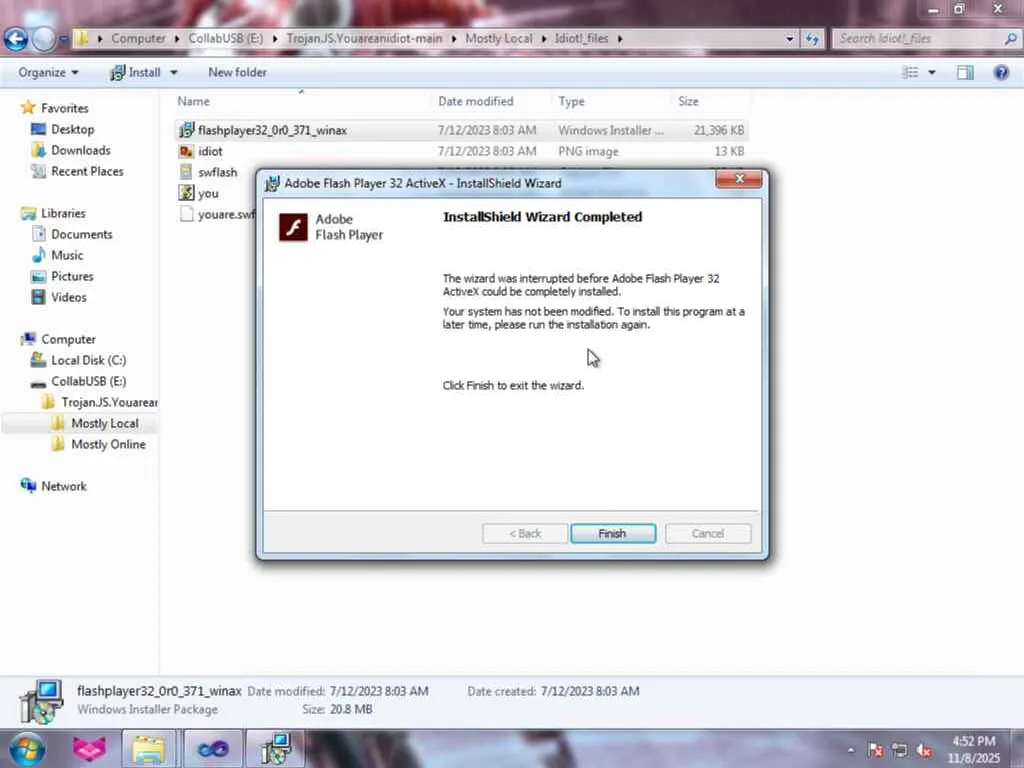Show hidden tray icons arrow
1024x768 pixels.
pos(851,750)
